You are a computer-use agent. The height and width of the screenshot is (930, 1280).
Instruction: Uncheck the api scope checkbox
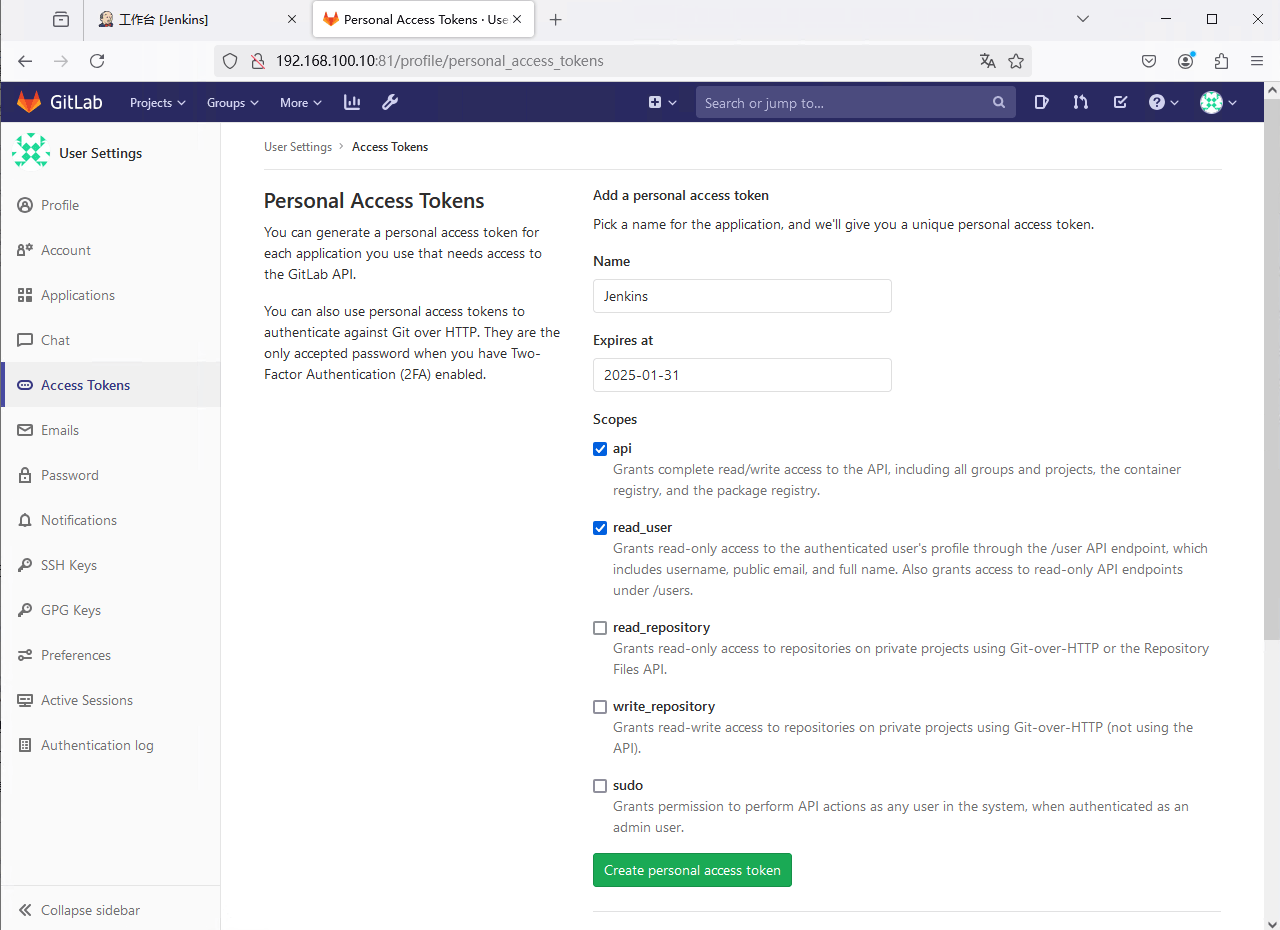600,449
